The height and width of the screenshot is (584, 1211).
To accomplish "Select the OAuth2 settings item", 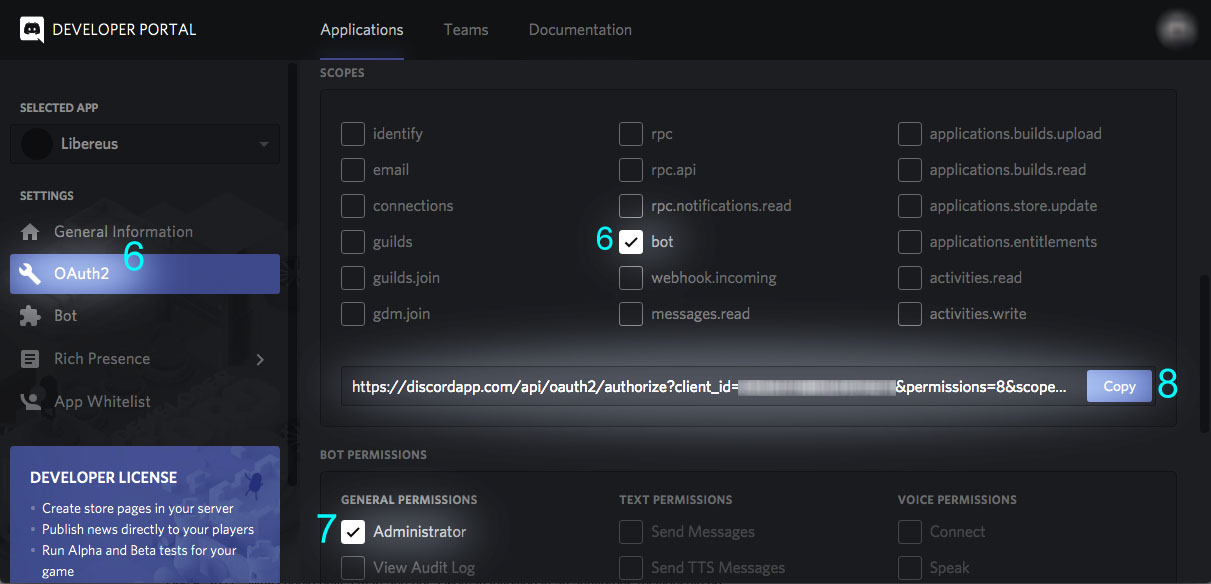I will tap(145, 273).
